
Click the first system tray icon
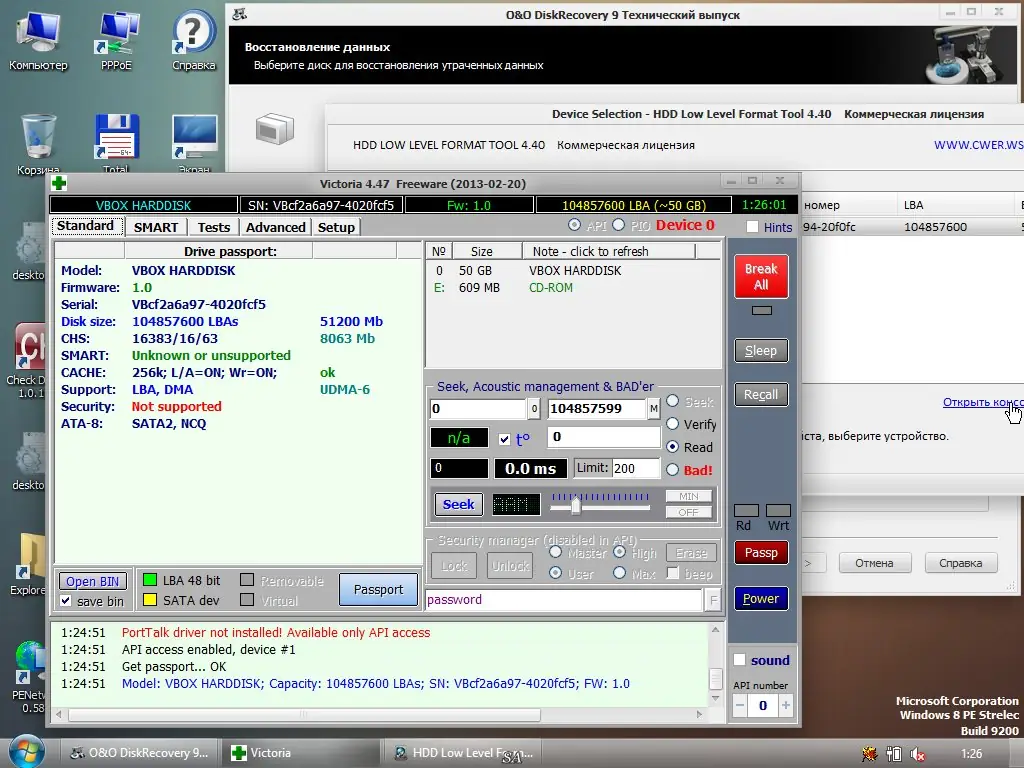click(x=869, y=754)
